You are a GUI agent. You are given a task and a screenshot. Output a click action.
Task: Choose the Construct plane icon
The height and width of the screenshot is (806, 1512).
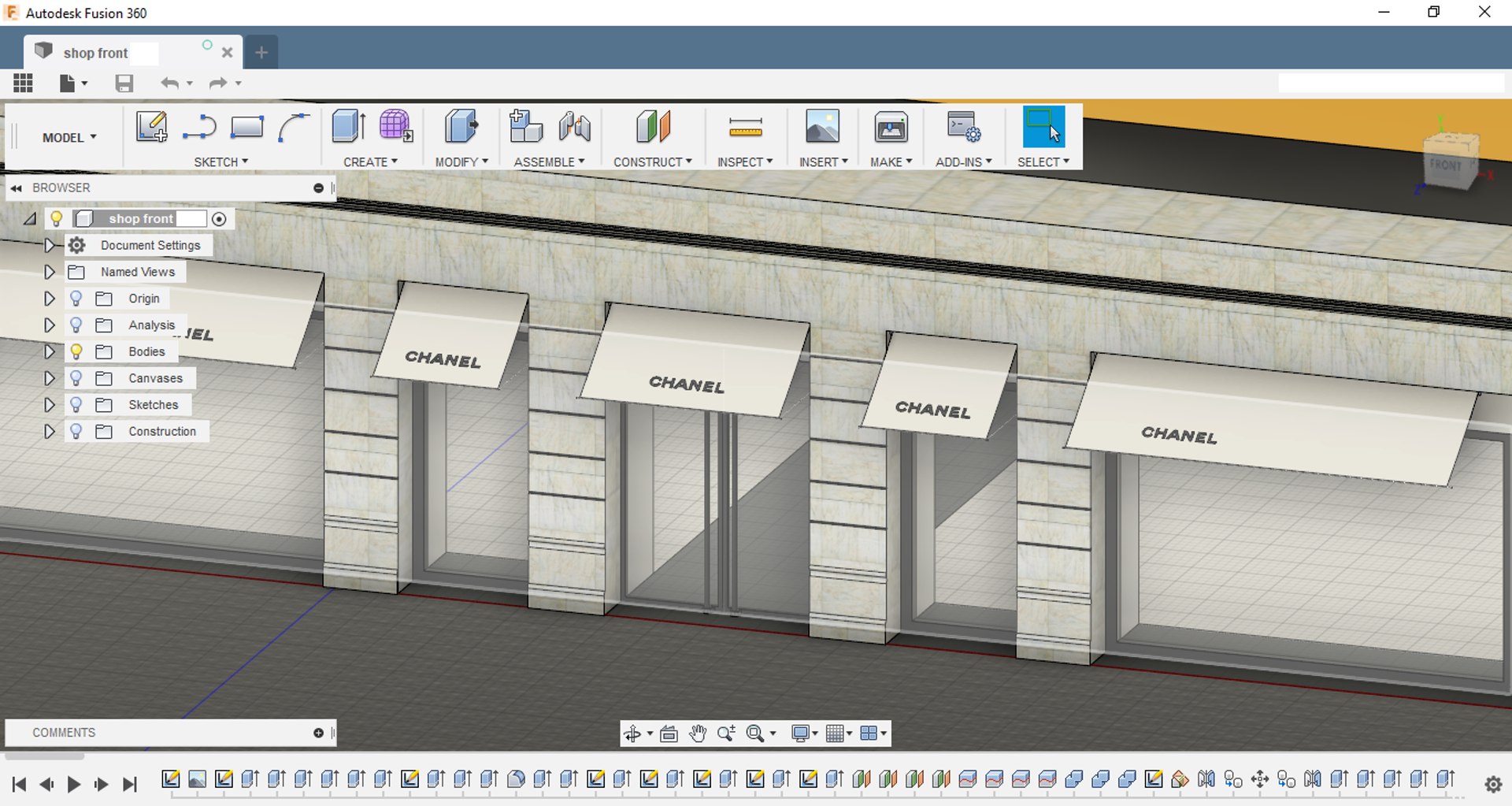tap(653, 126)
